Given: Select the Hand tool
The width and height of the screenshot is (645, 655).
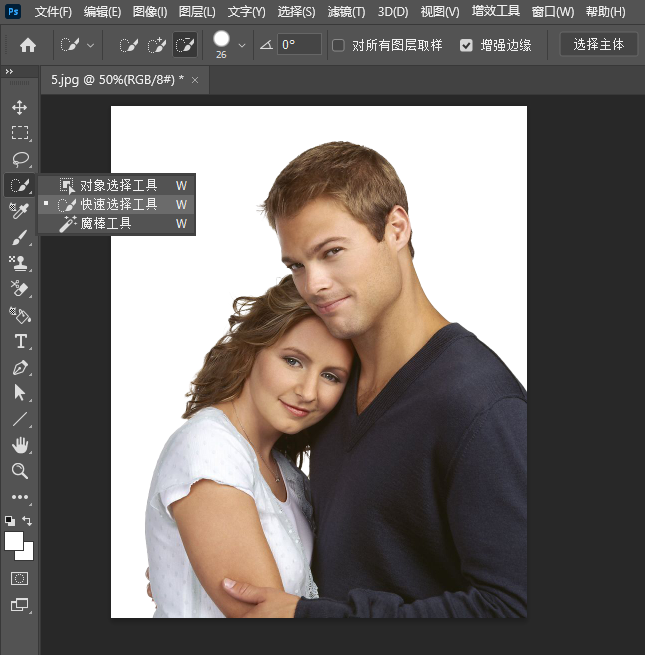Looking at the screenshot, I should pyautogui.click(x=20, y=445).
